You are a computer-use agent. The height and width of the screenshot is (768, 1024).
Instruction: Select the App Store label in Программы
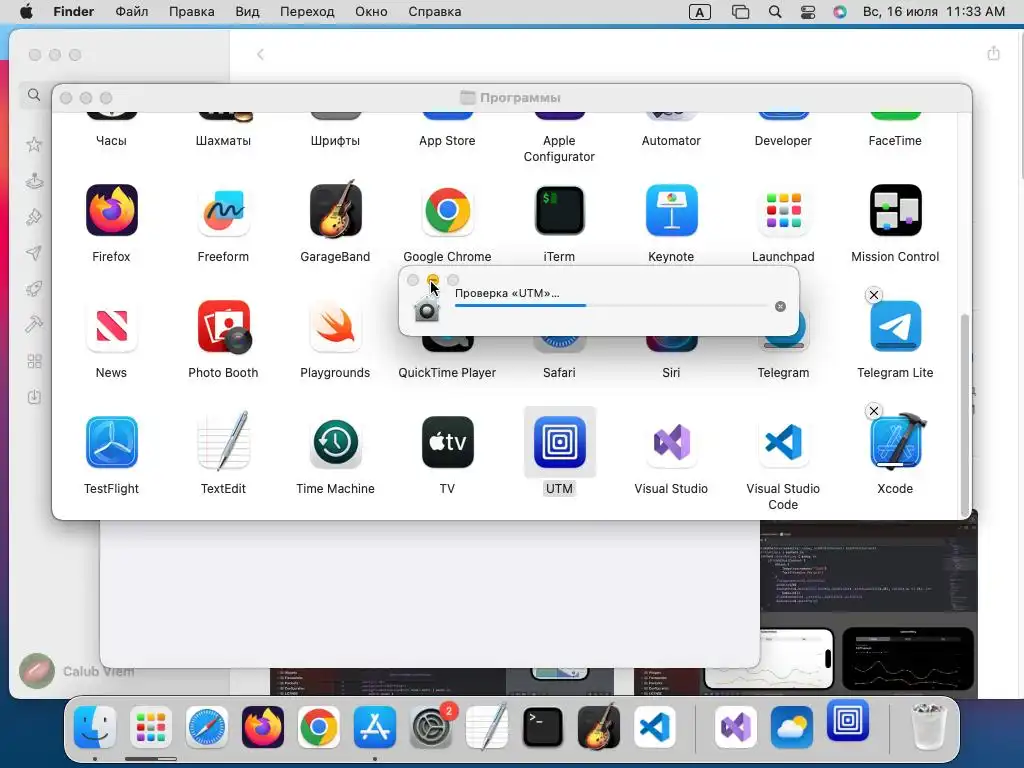[447, 140]
